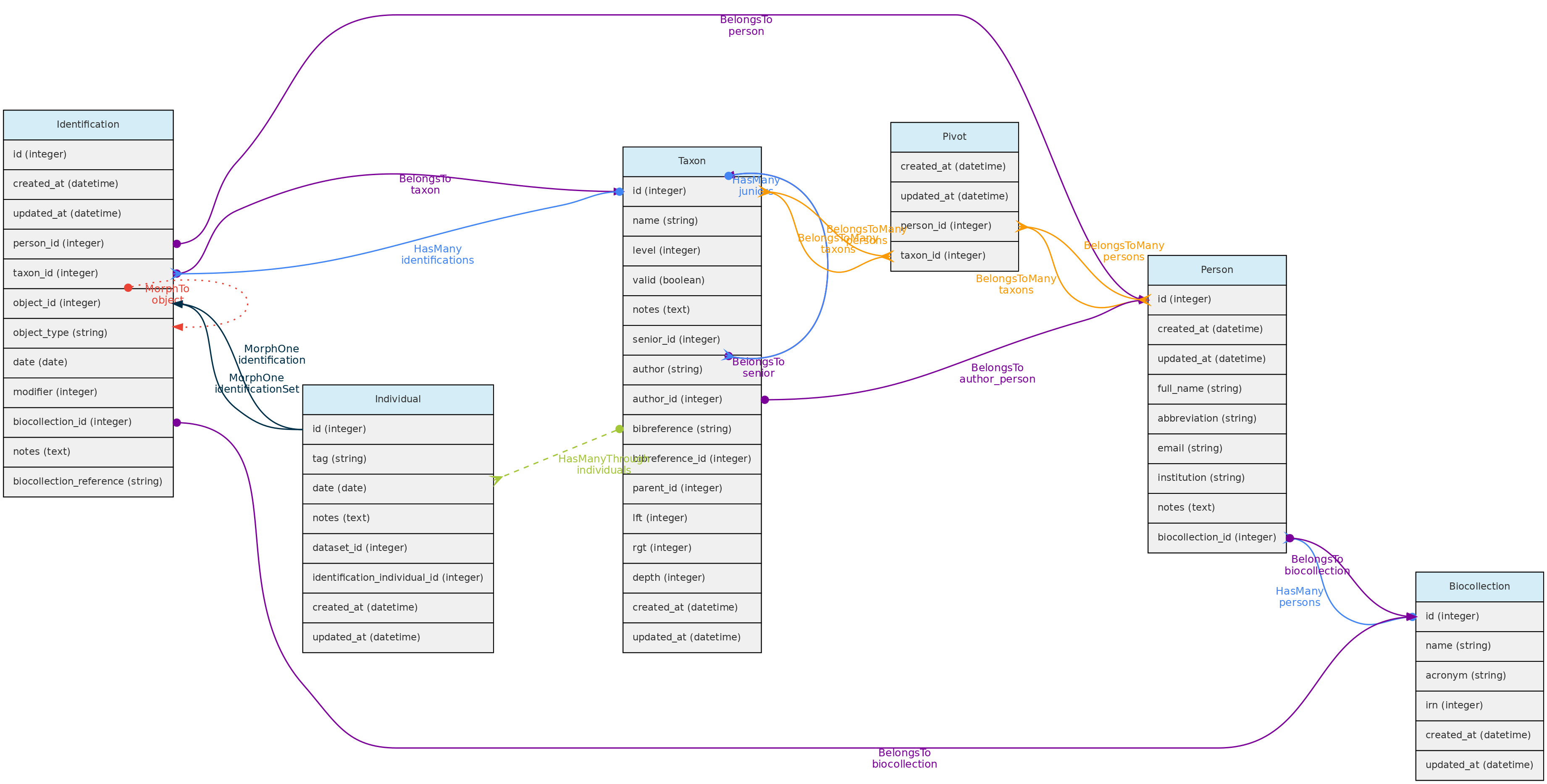This screenshot has width=1547, height=784.
Task: Click the HasMany identifications relation label
Action: pos(437,254)
